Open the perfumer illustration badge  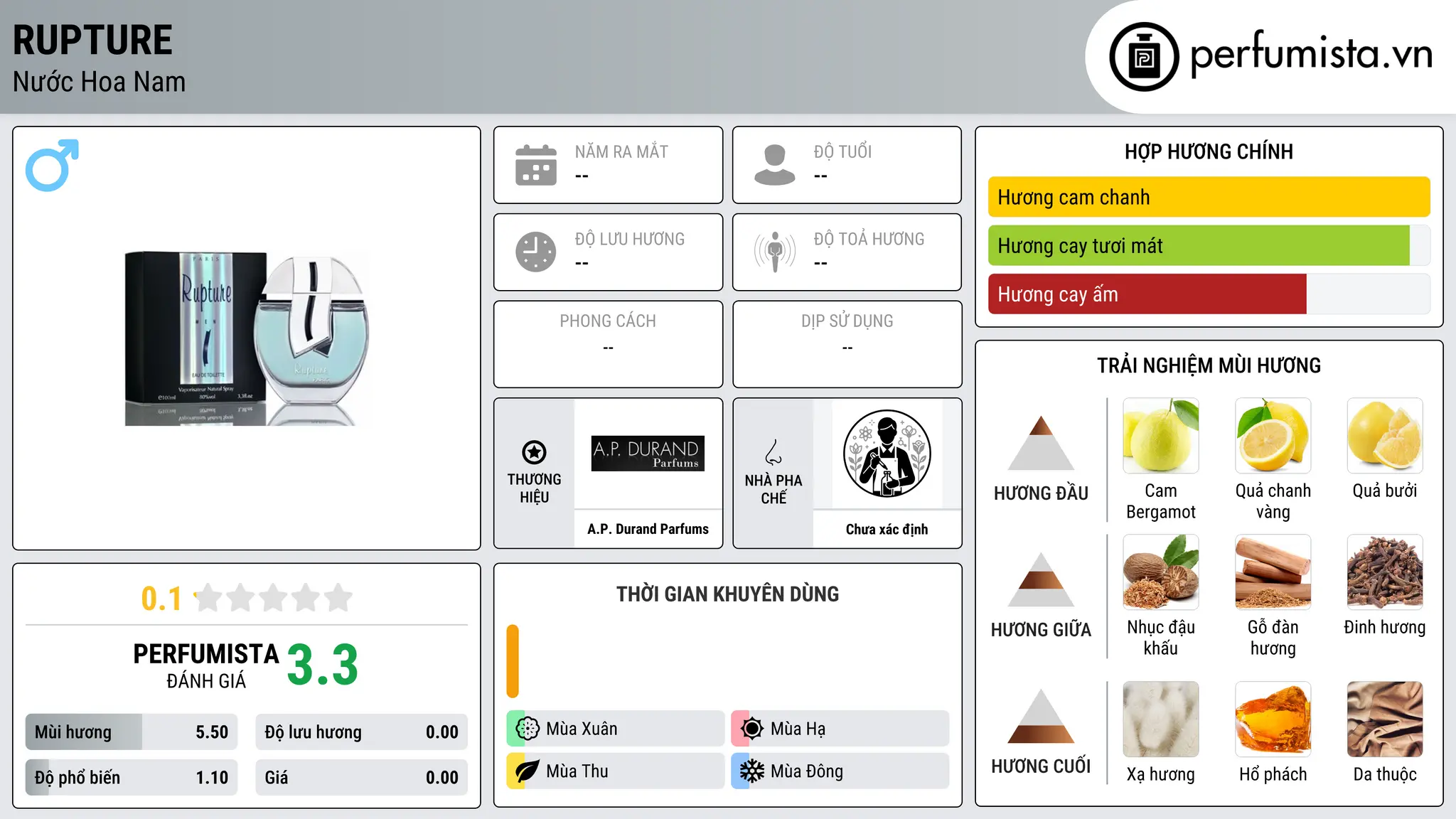click(887, 454)
